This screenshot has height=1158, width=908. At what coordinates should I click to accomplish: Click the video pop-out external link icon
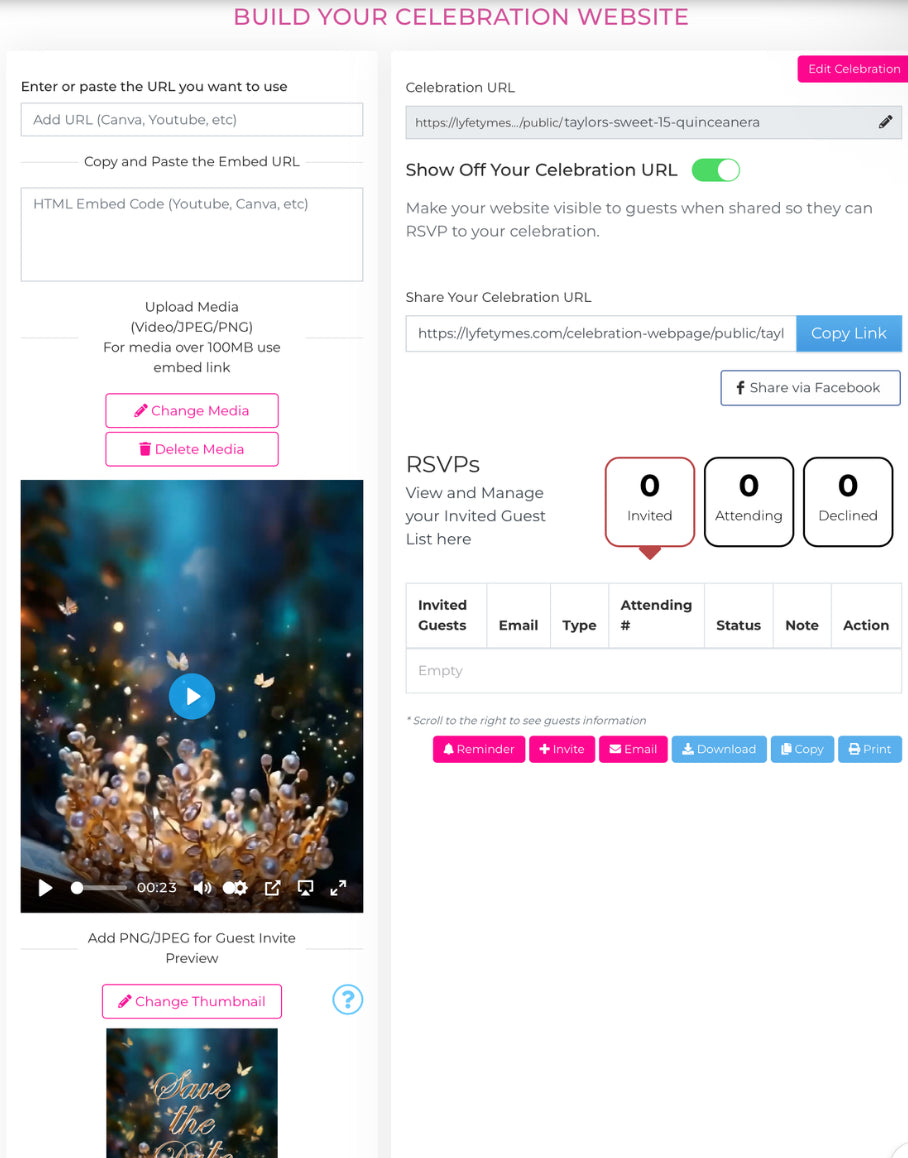point(272,888)
